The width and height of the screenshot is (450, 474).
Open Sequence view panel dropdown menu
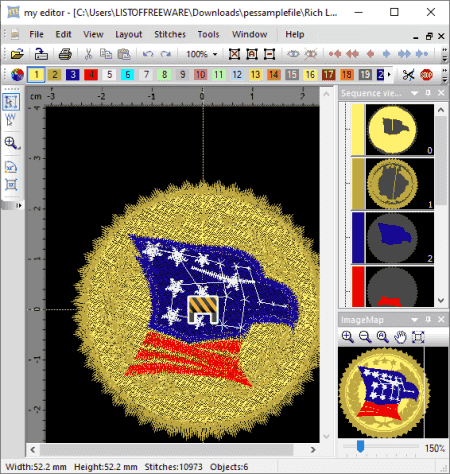414,93
